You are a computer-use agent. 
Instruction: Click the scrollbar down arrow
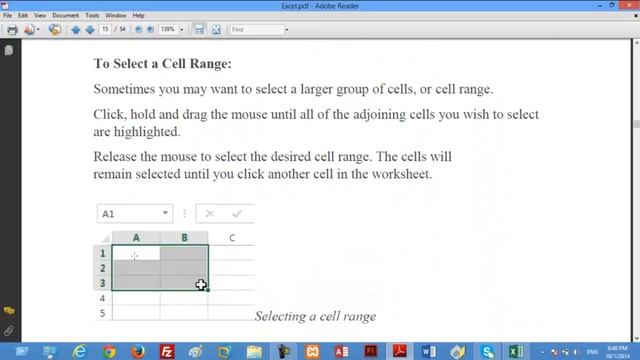click(x=636, y=338)
